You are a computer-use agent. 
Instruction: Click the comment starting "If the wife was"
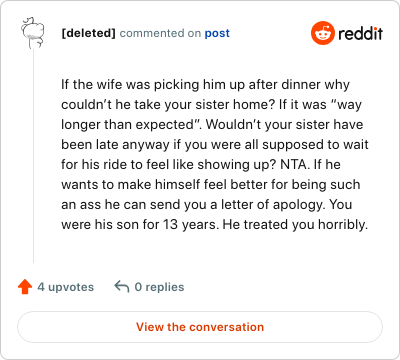click(215, 154)
